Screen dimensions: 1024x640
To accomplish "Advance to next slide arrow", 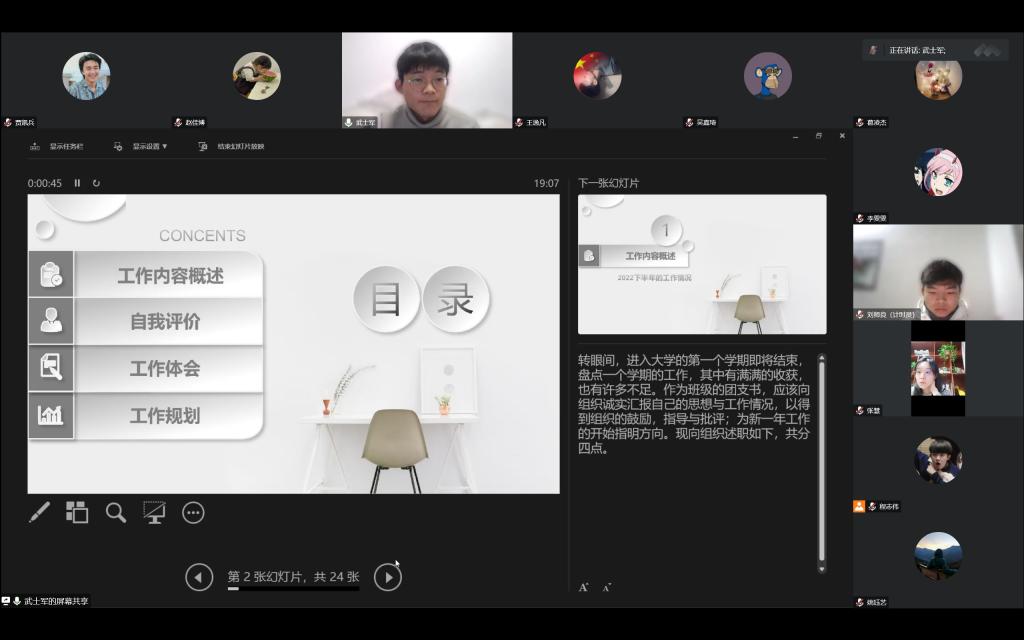I will click(387, 577).
